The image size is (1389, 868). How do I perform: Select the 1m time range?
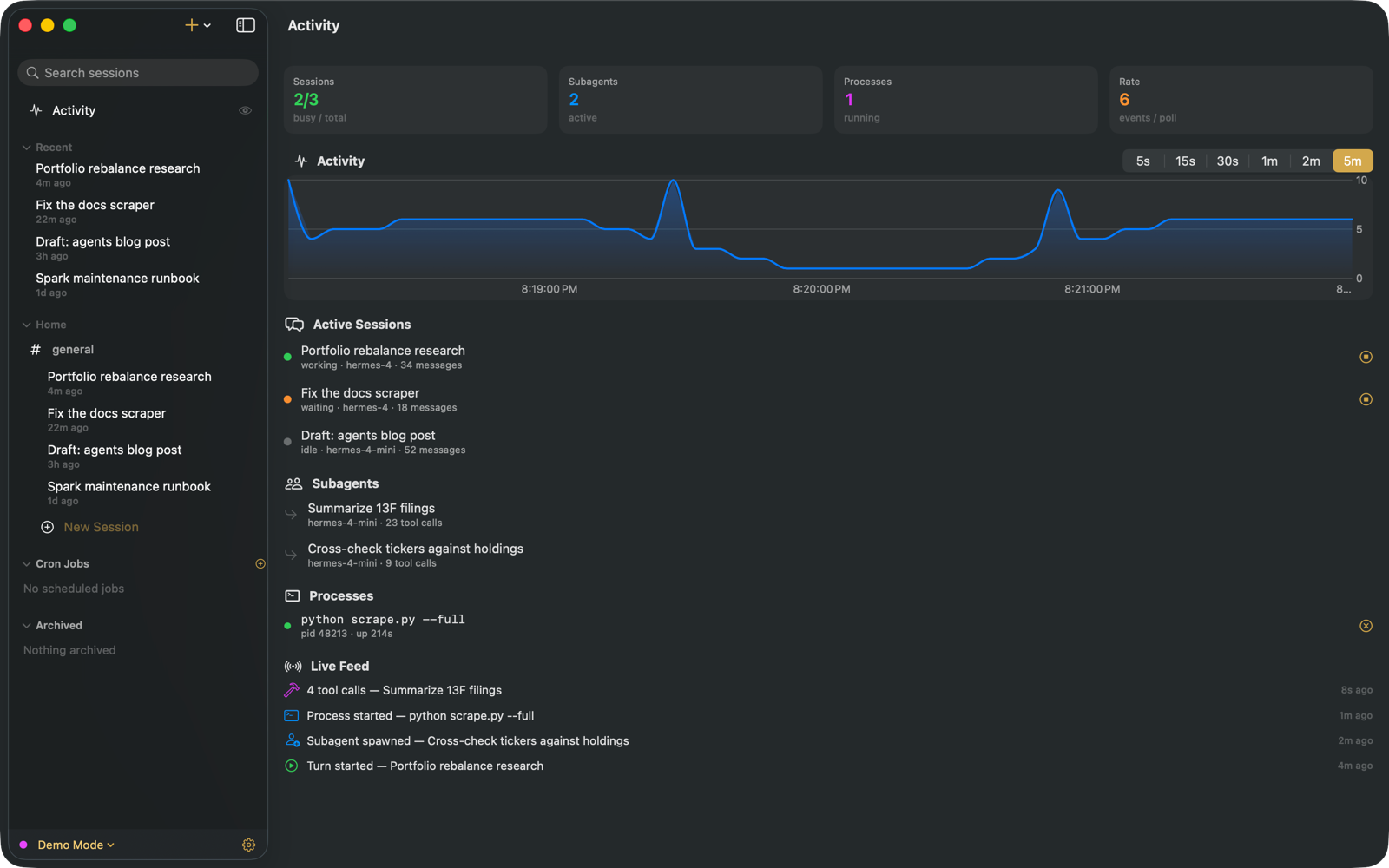point(1269,161)
